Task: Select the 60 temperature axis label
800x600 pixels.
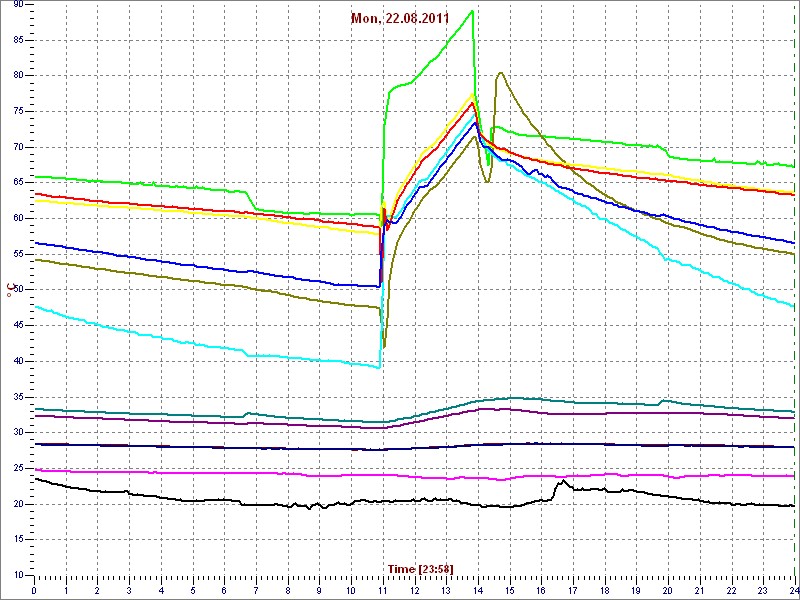Action: (18, 219)
